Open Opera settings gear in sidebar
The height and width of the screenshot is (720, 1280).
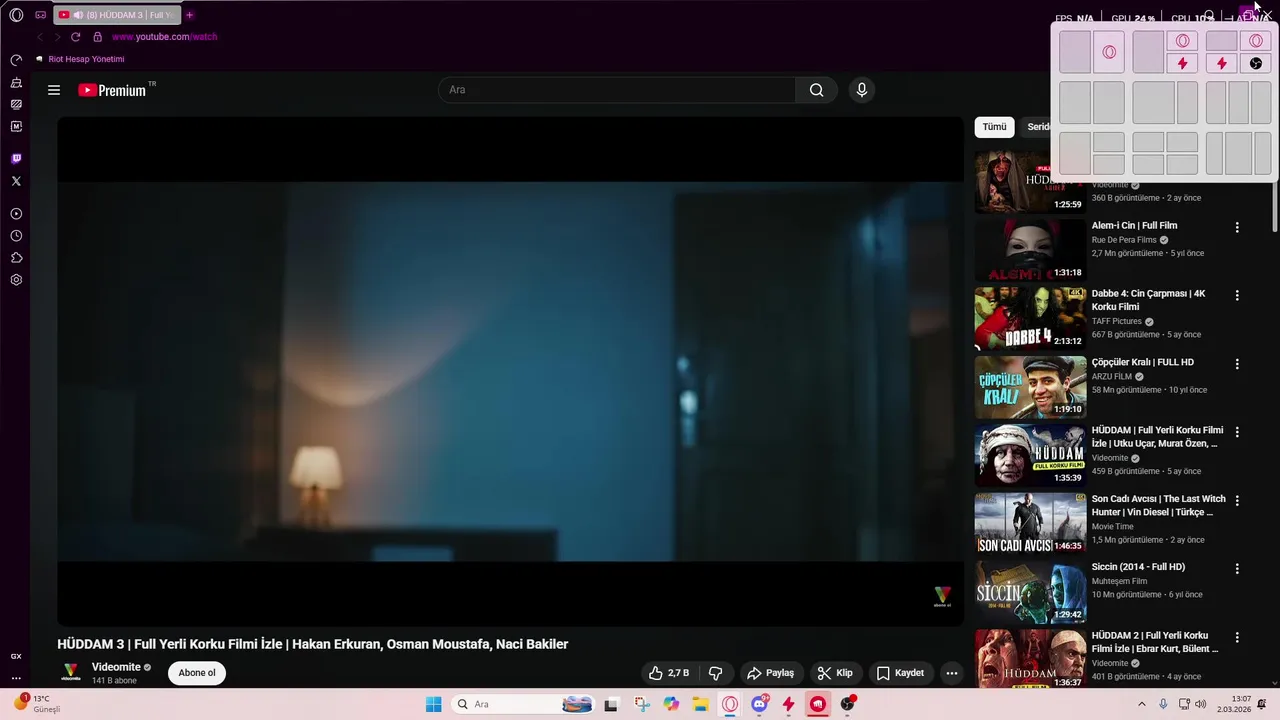point(16,280)
